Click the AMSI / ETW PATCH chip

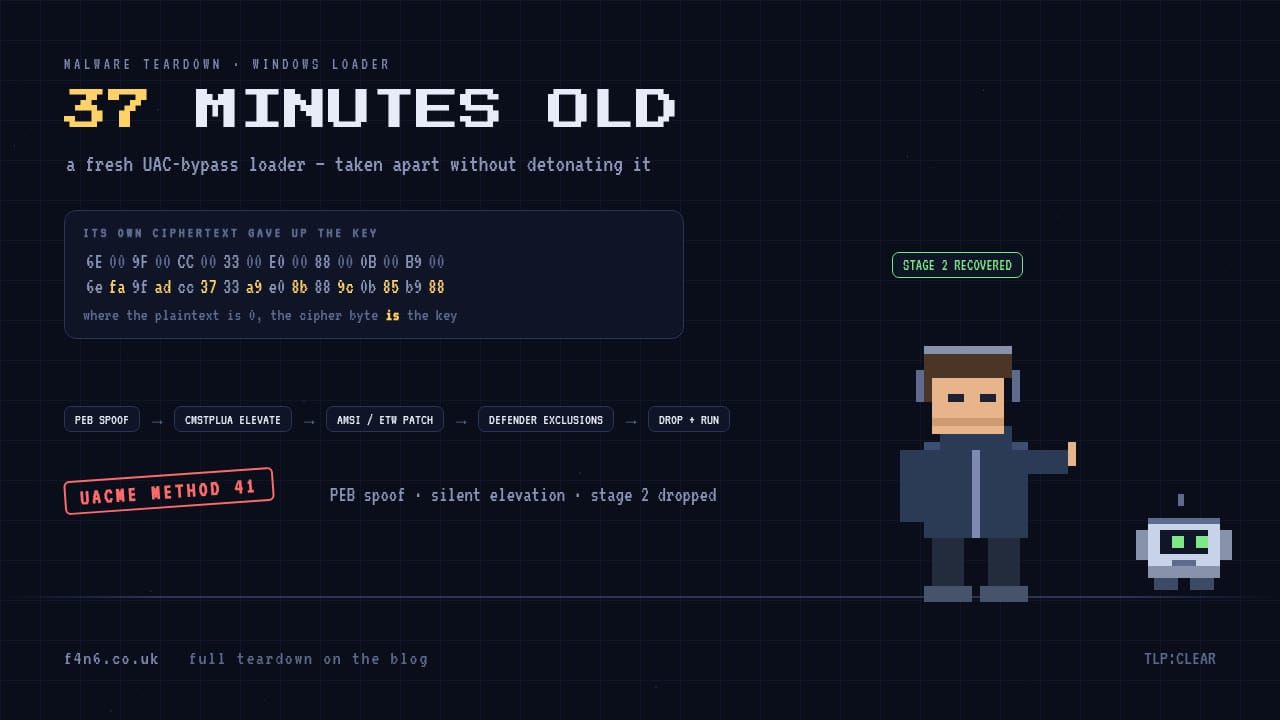coord(385,420)
